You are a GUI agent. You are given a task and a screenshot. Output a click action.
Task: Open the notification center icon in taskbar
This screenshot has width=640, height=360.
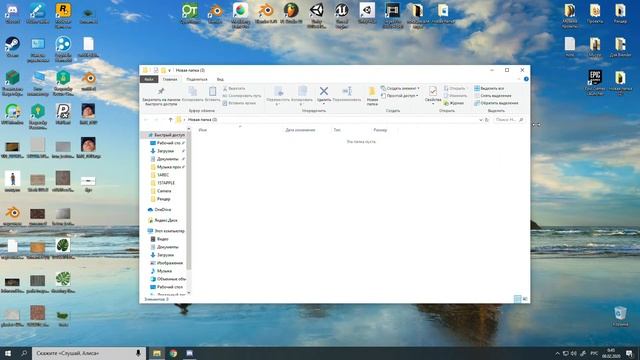pyautogui.click(x=629, y=353)
